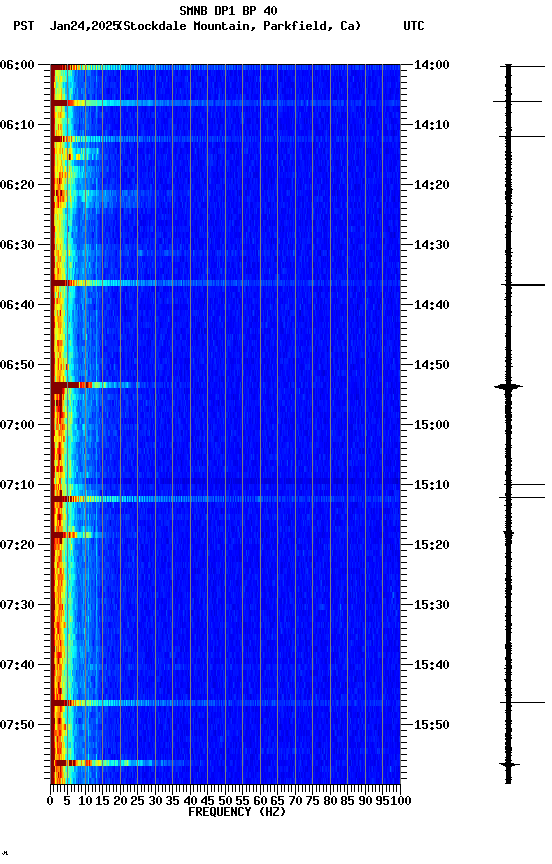552x864 pixels.
Task: Click the 06:40 PST time label
Action: click(x=17, y=305)
